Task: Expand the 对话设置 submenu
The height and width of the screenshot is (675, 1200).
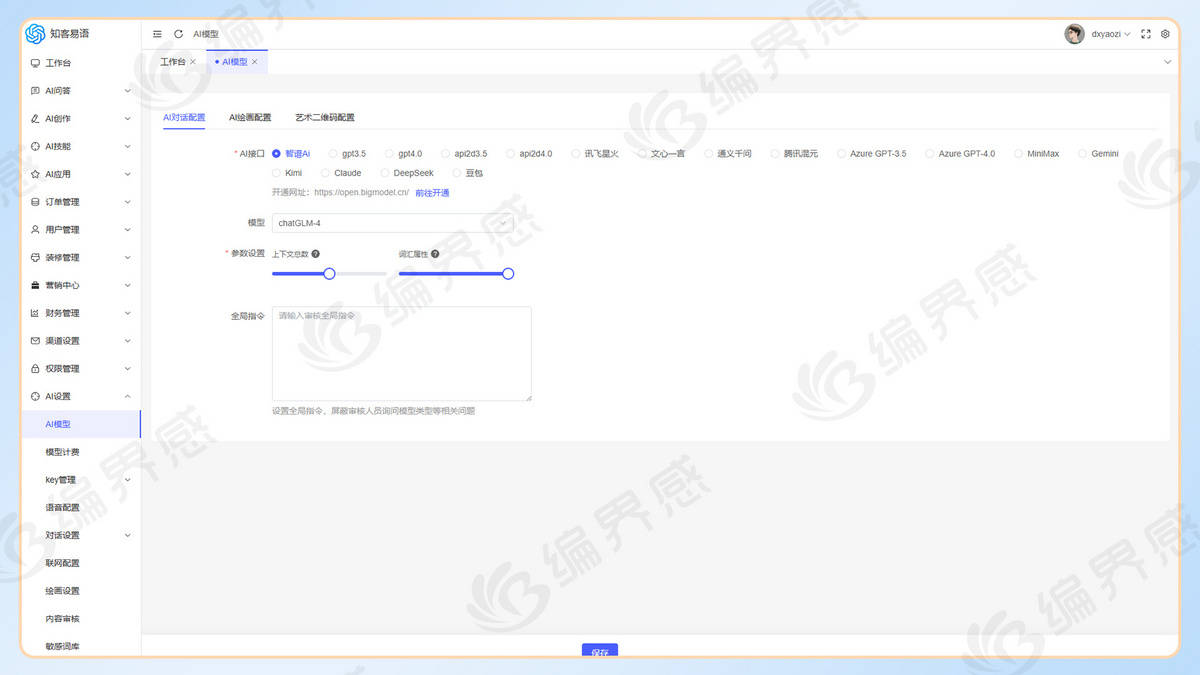Action: click(127, 535)
